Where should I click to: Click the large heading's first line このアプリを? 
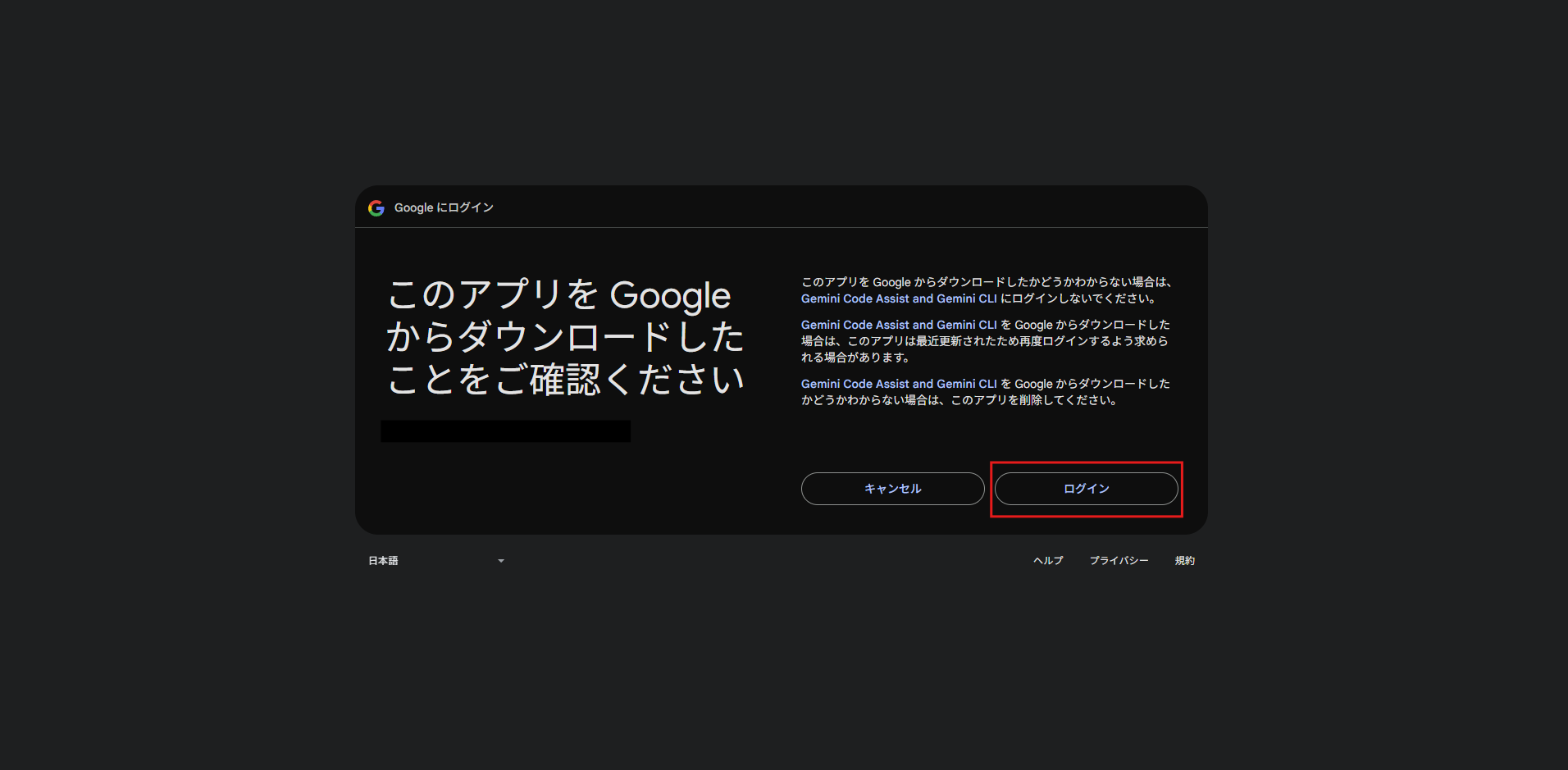click(492, 295)
